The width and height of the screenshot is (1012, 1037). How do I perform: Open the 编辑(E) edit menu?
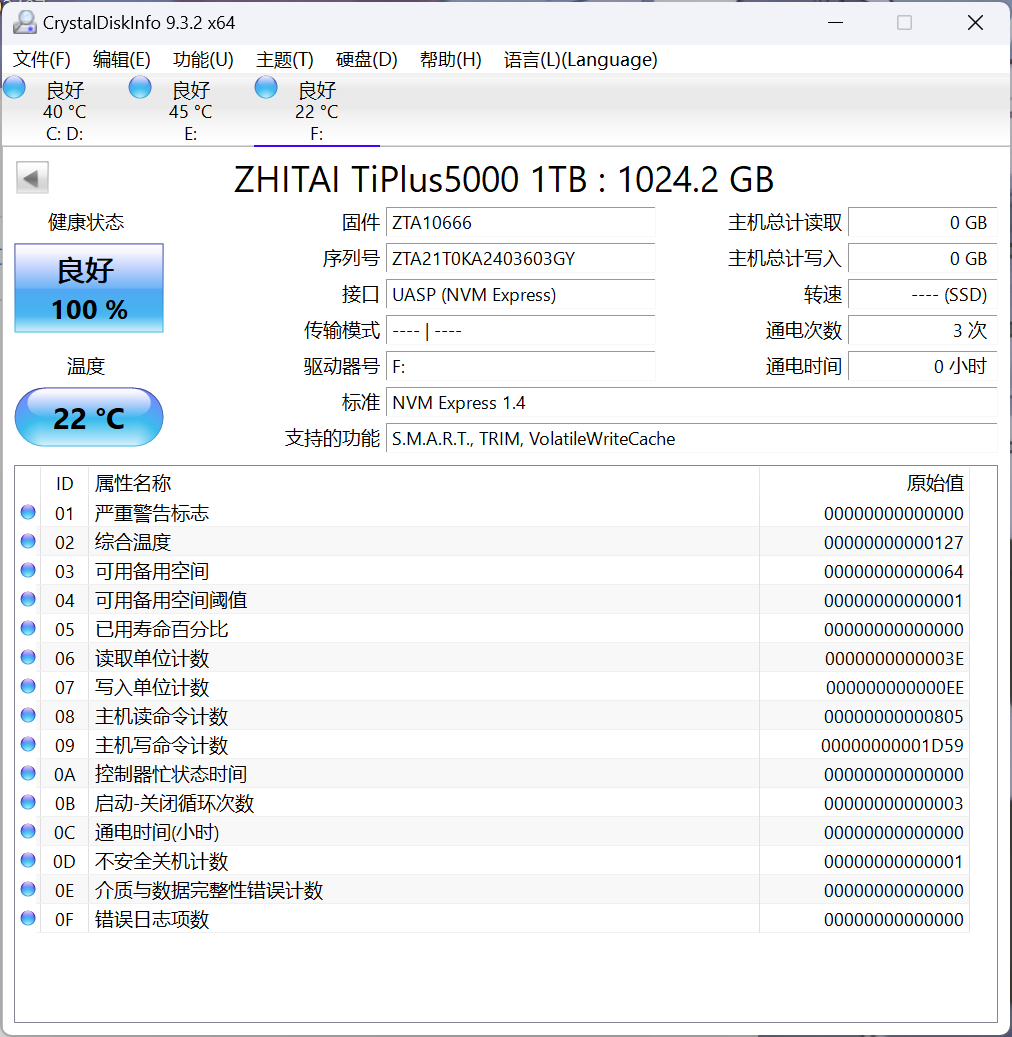point(121,60)
